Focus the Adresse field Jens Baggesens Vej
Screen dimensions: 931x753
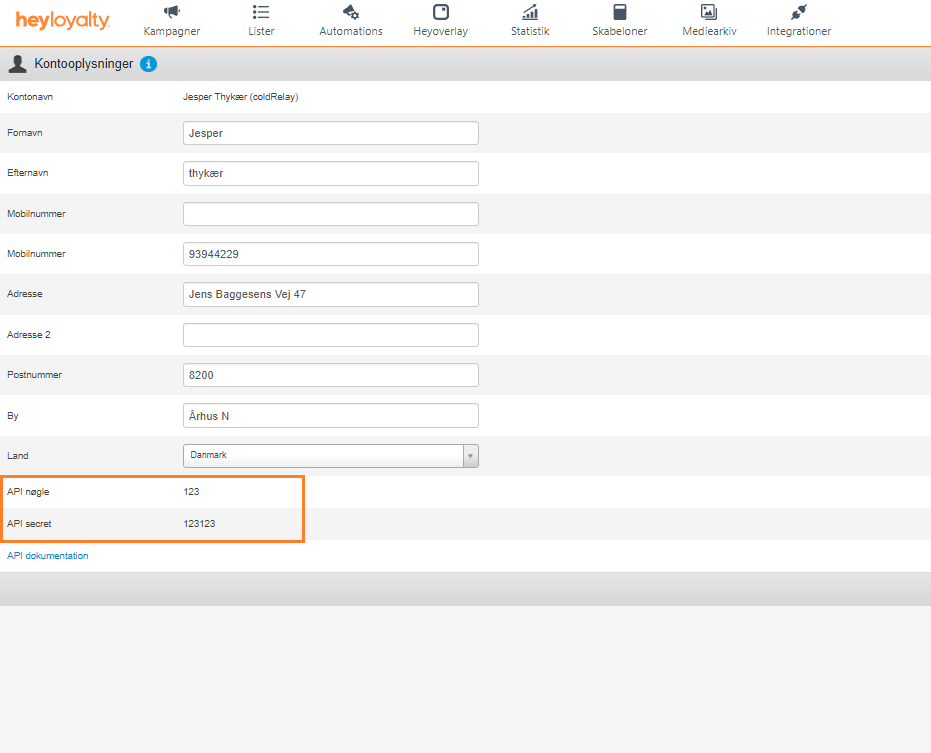tap(331, 295)
